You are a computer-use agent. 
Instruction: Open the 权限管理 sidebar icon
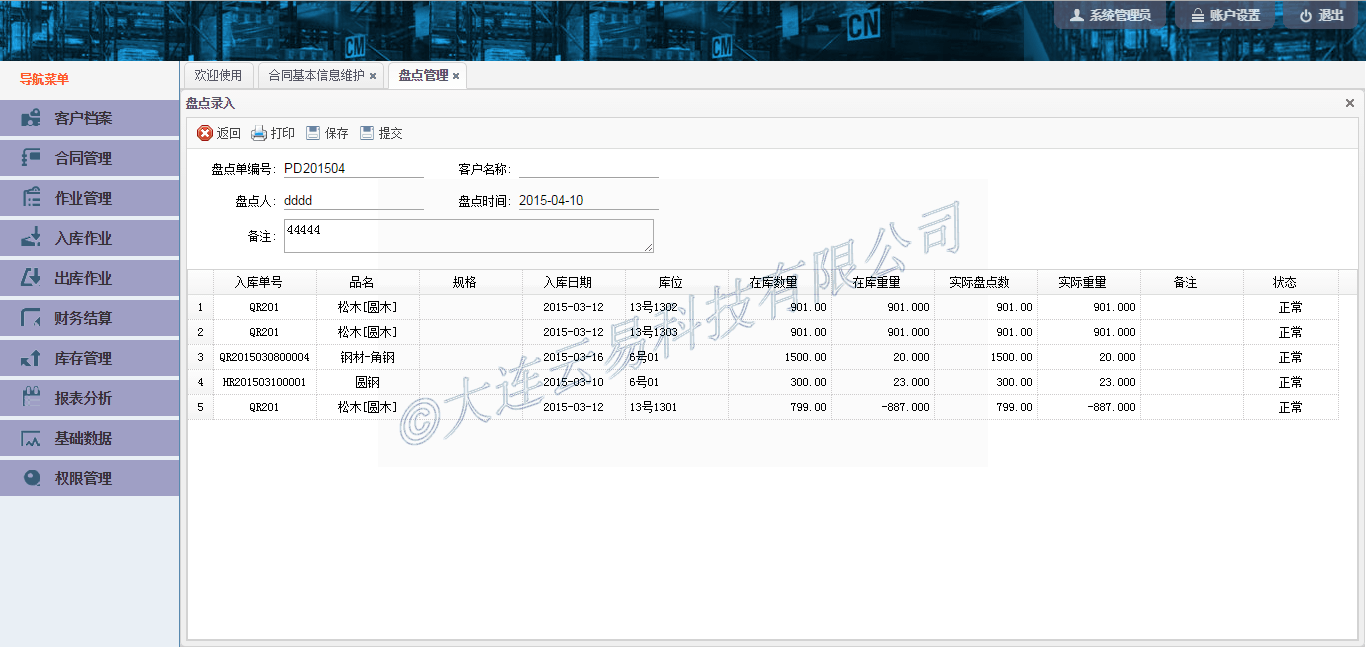click(31, 478)
